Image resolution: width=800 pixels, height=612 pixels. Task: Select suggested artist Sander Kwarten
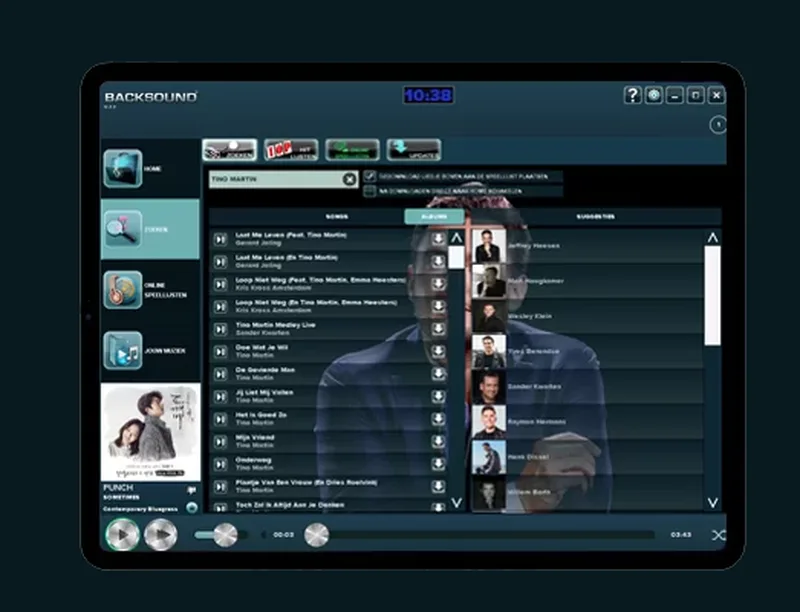click(587, 387)
